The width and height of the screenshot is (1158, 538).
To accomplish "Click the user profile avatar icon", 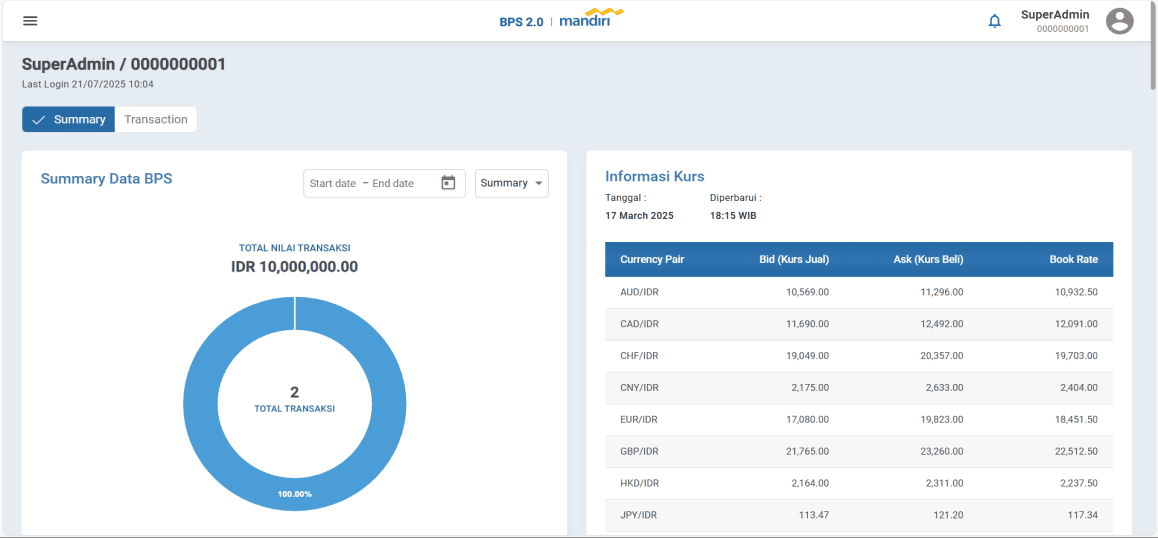I will (1119, 21).
